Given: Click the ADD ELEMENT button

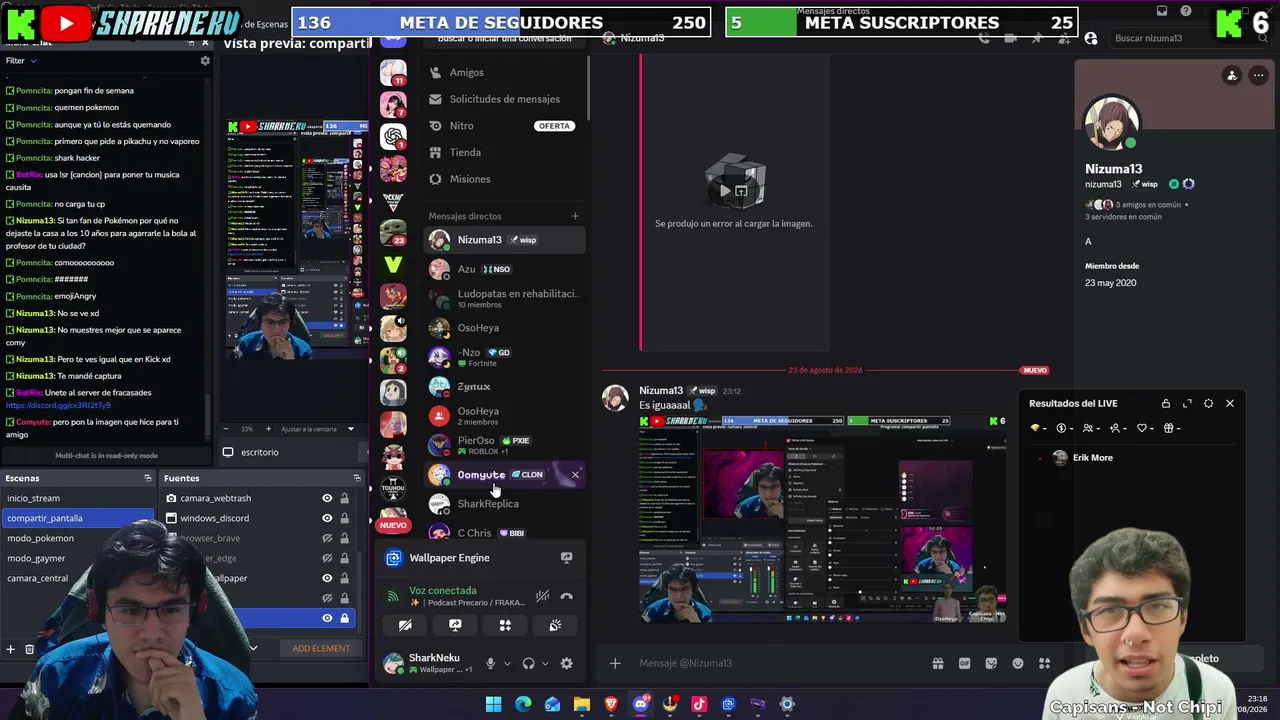Looking at the screenshot, I should pyautogui.click(x=321, y=648).
